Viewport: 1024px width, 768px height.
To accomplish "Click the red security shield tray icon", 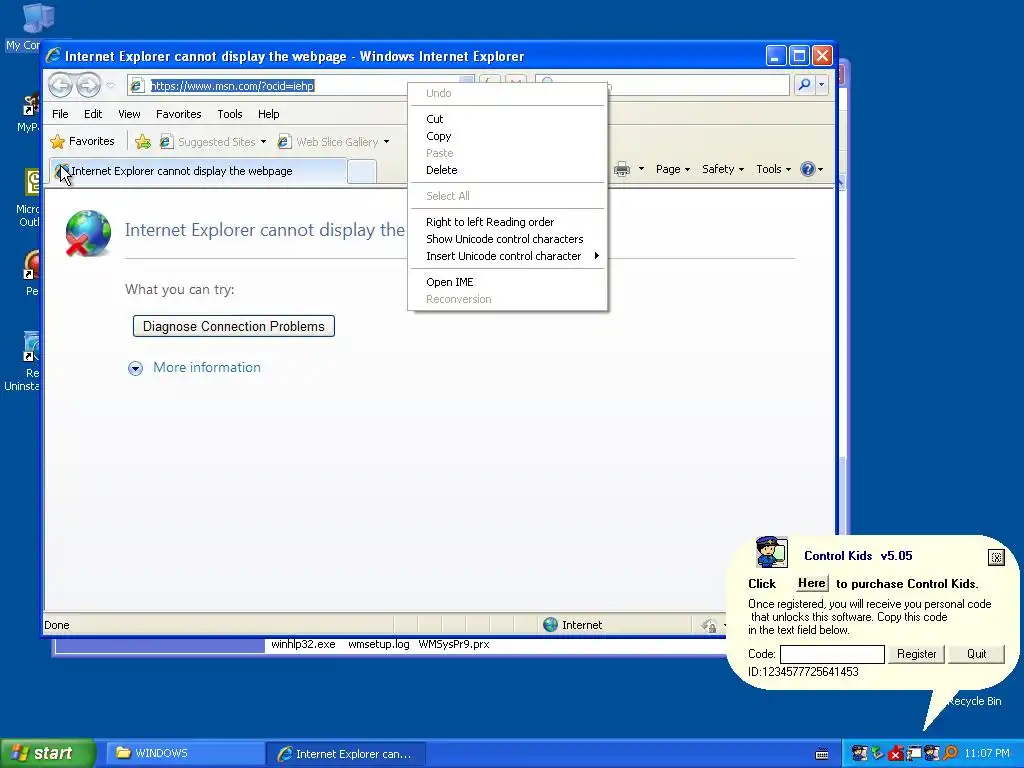I will pyautogui.click(x=895, y=754).
